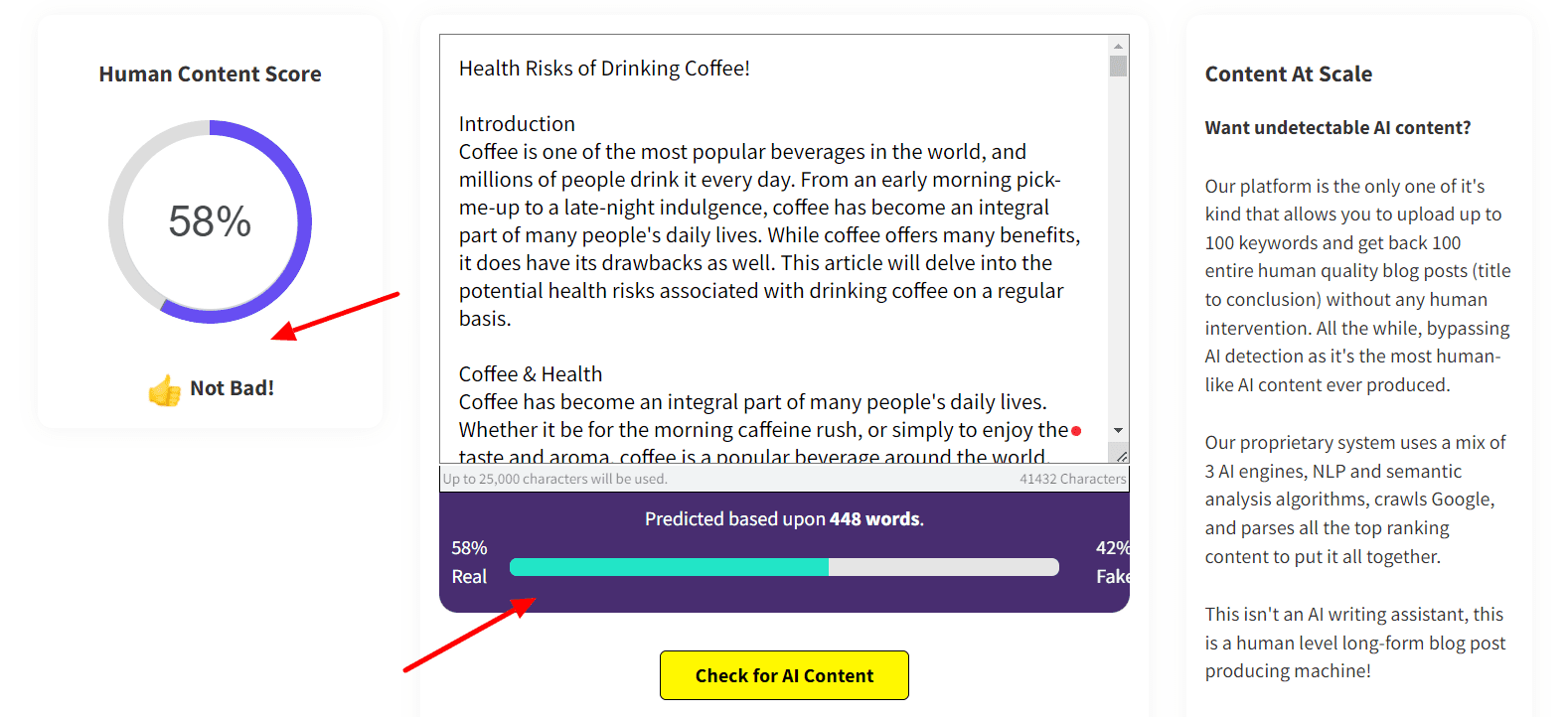Click the thumbs-up icon beside Not Bad!
The height and width of the screenshot is (717, 1568).
coord(164,390)
